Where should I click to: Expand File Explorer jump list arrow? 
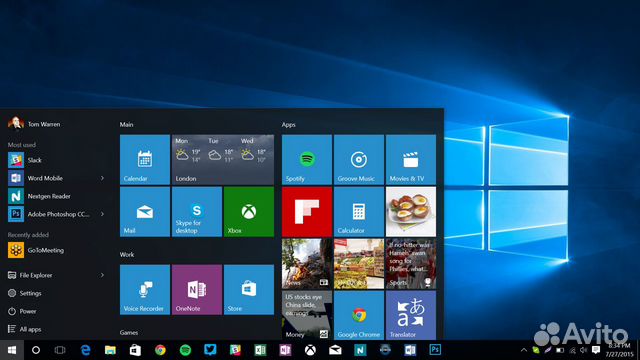[x=102, y=275]
